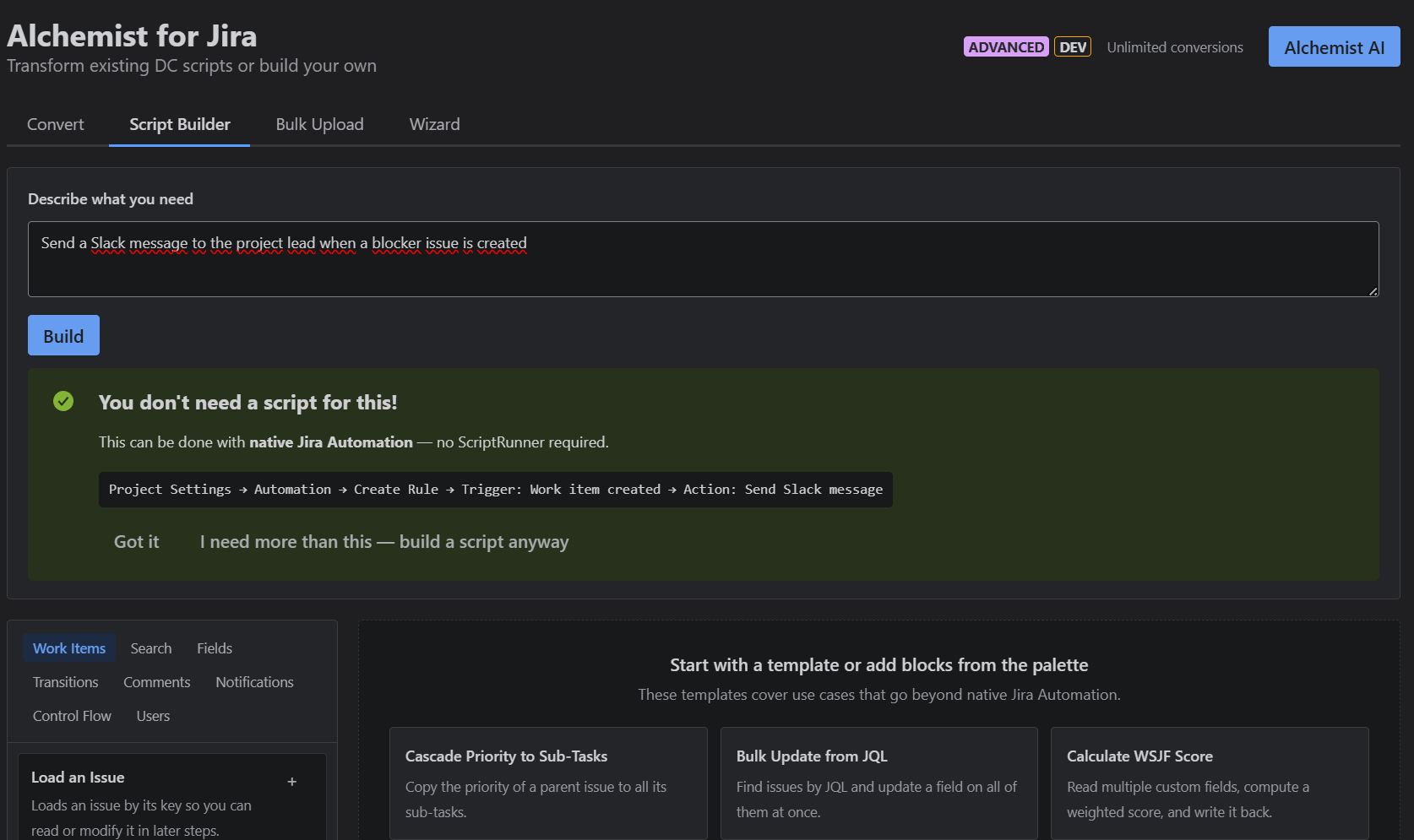The image size is (1414, 840).
Task: Click the Load an Issue block card
Action: coord(172,797)
